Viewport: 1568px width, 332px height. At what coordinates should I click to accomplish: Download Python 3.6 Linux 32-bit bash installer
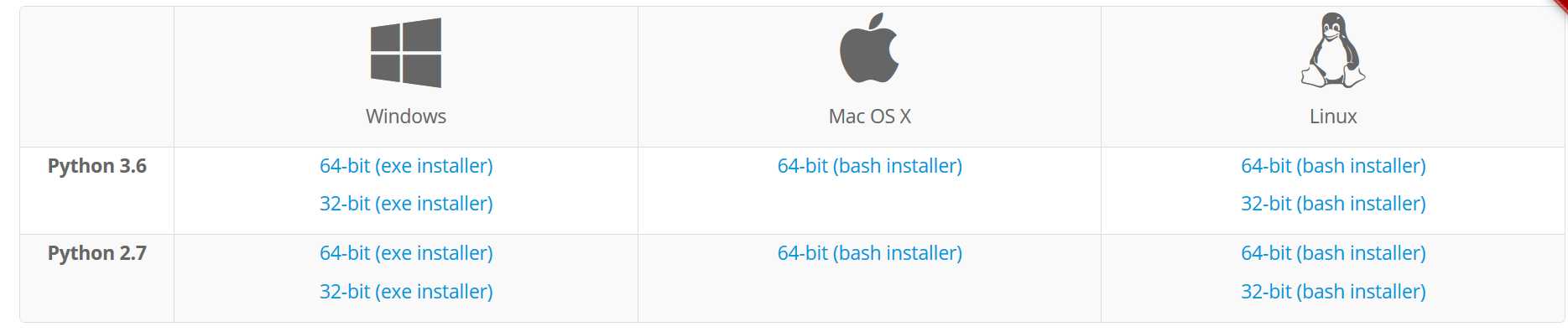coord(1333,204)
